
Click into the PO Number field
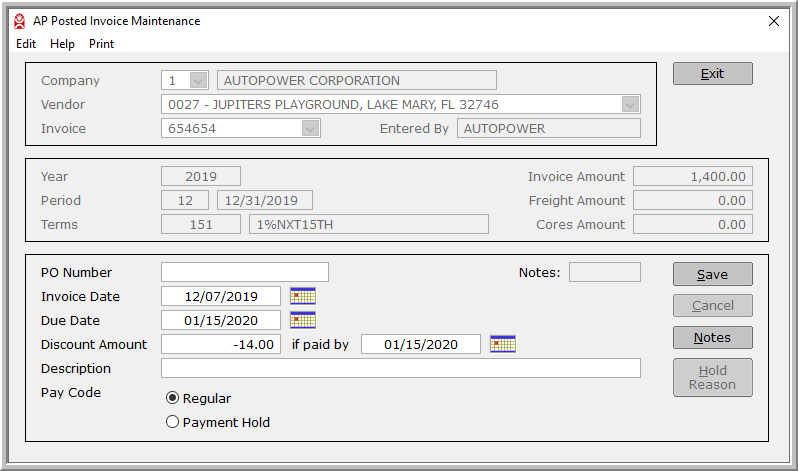tap(244, 272)
